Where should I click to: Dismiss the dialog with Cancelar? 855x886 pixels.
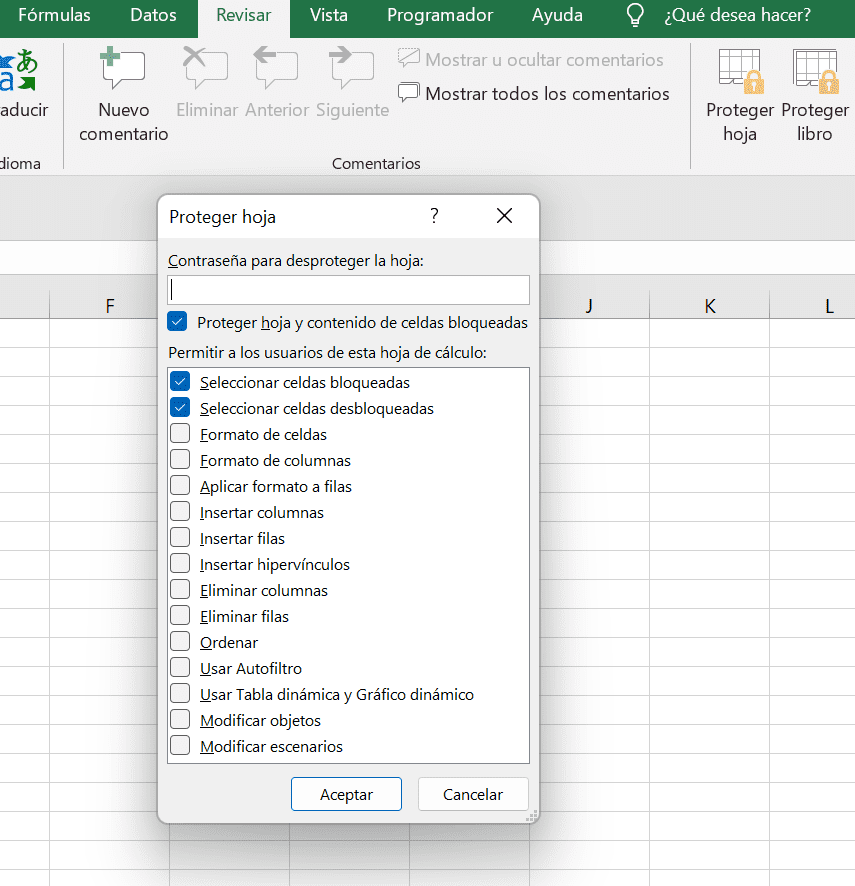click(x=473, y=794)
